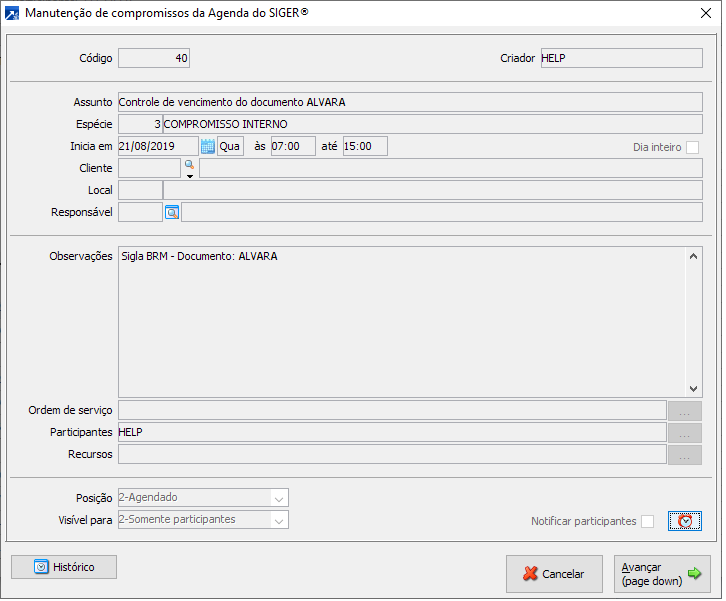Viewport: 726px width, 601px height.
Task: Click Avançar (page down) button
Action: coord(662,575)
